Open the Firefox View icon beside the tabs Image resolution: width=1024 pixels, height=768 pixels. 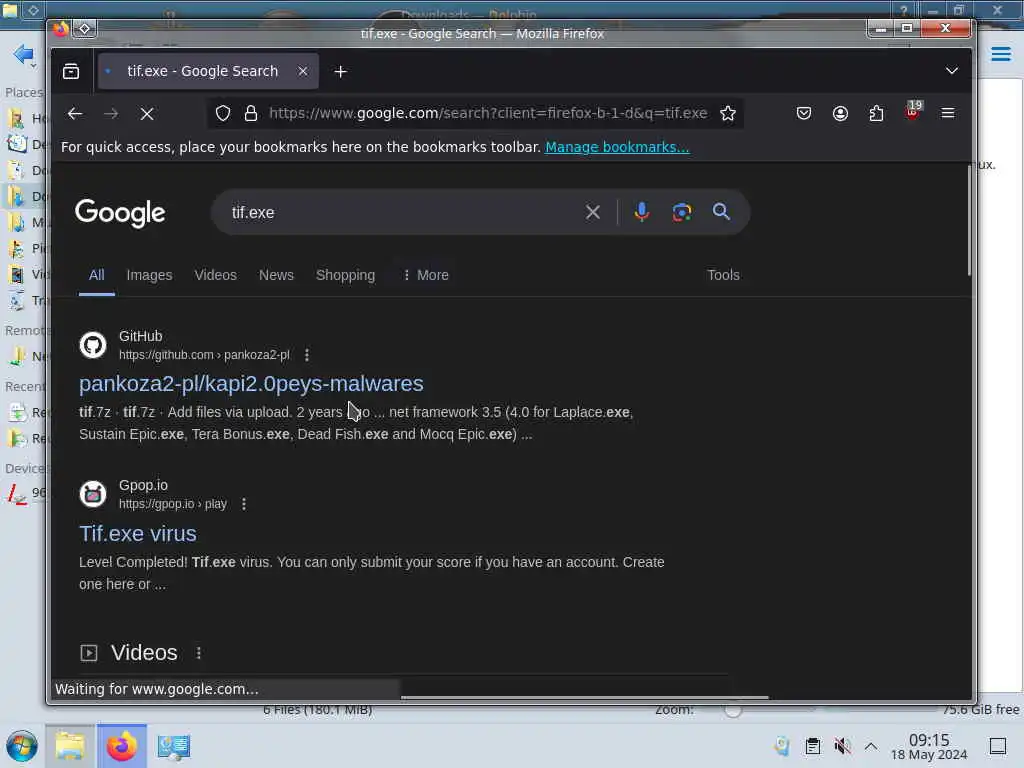(x=71, y=71)
